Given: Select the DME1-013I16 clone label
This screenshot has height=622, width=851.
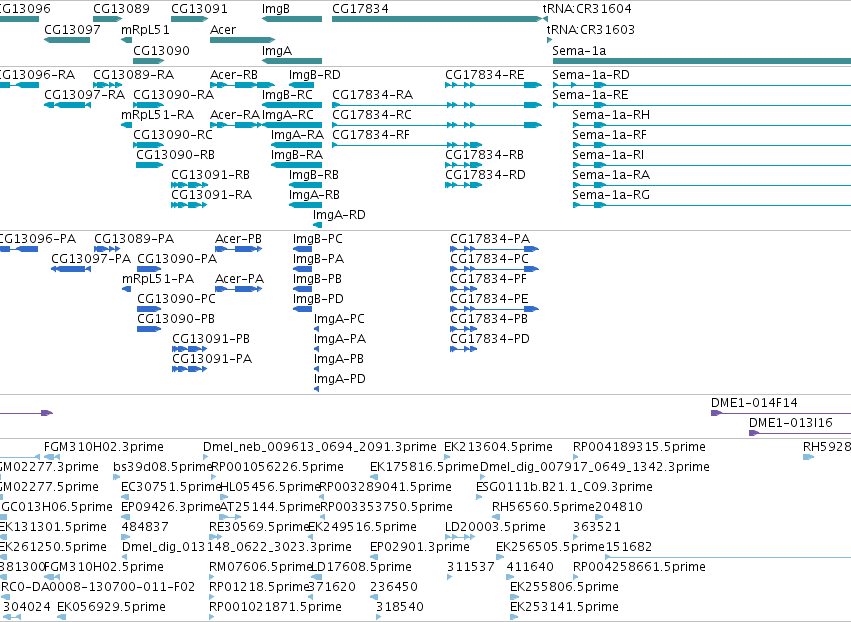Looking at the screenshot, I should tap(790, 423).
